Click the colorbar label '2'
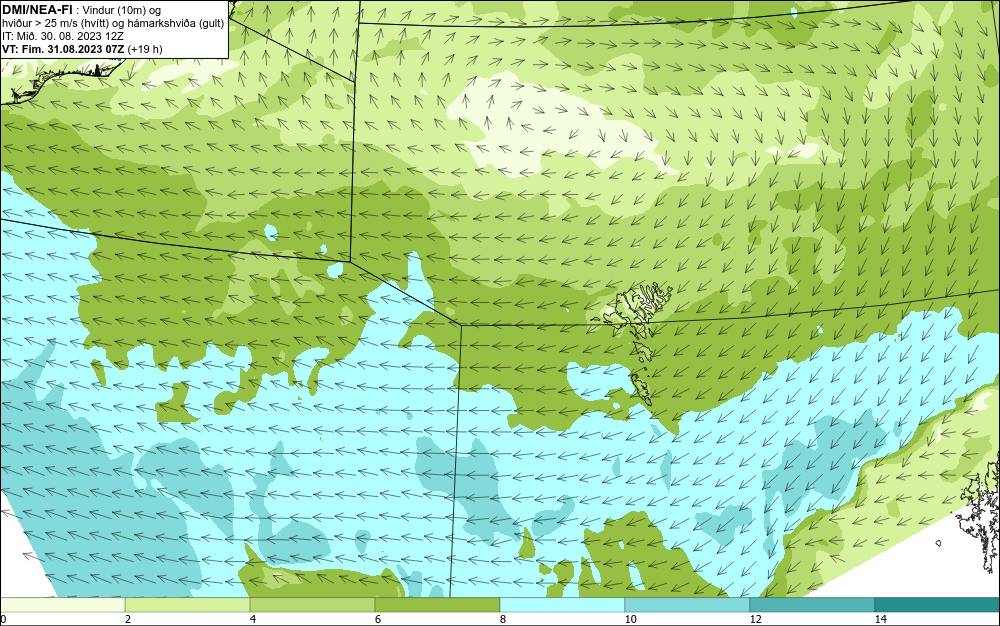This screenshot has width=1000, height=626. pos(128,620)
